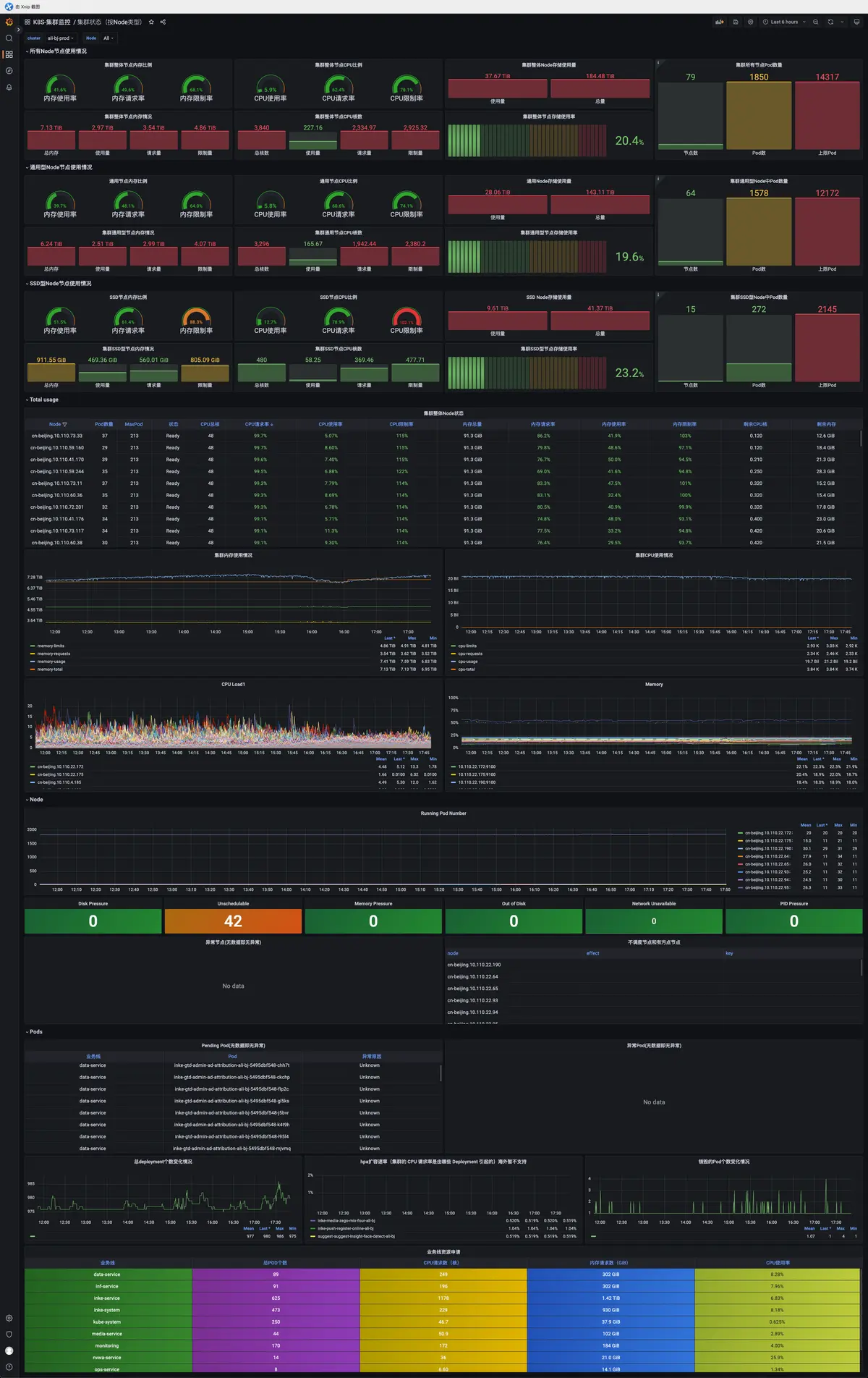This screenshot has height=1378, width=868.
Task: Open the Explore compass icon
Action: click(x=9, y=71)
